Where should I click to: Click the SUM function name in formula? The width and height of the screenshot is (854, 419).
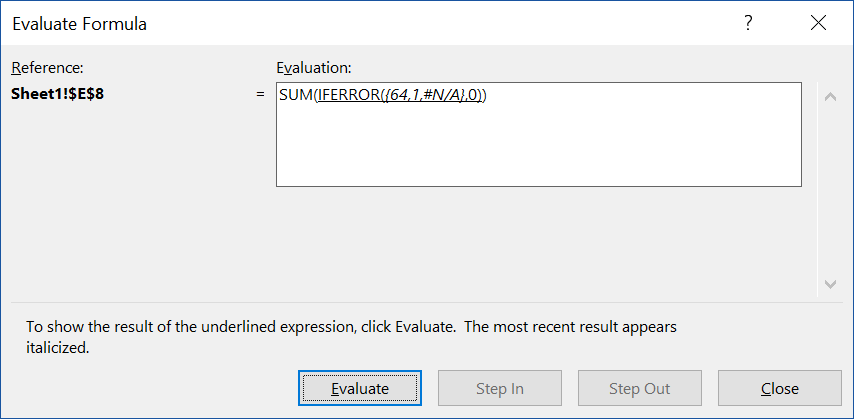[296, 95]
